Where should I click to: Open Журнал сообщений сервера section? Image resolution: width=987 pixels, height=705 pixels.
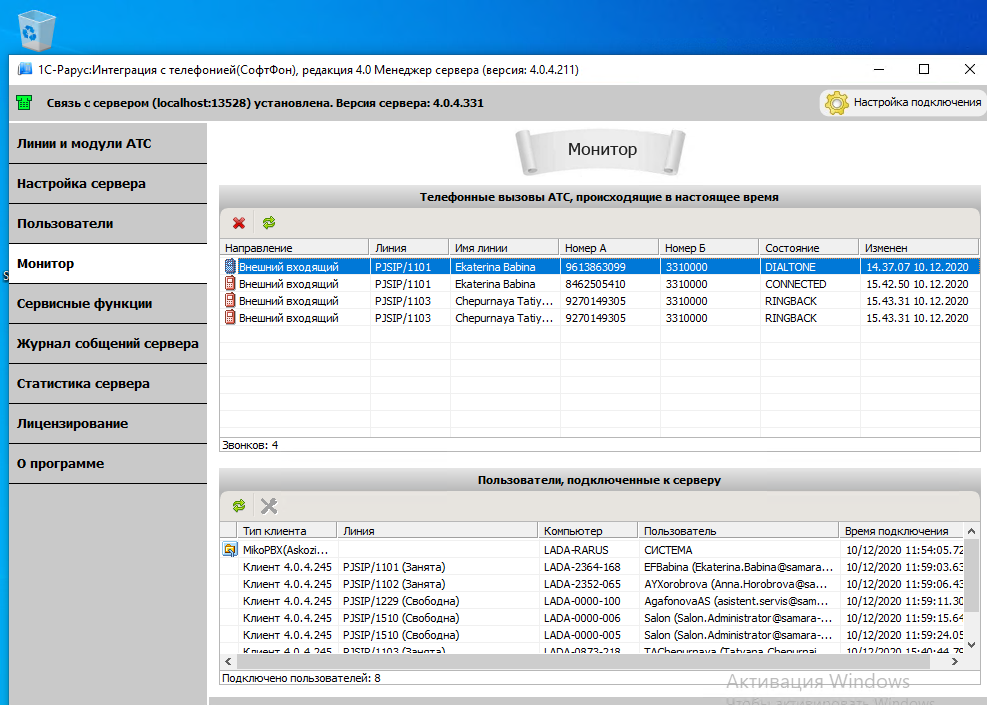pos(108,344)
